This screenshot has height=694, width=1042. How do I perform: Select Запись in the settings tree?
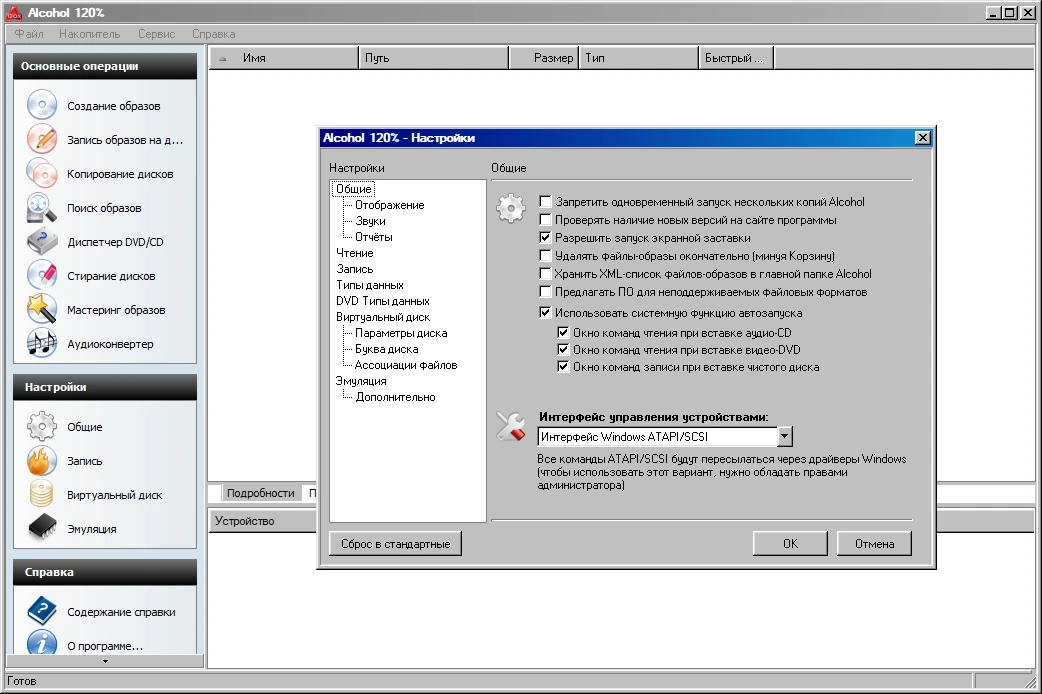(355, 269)
